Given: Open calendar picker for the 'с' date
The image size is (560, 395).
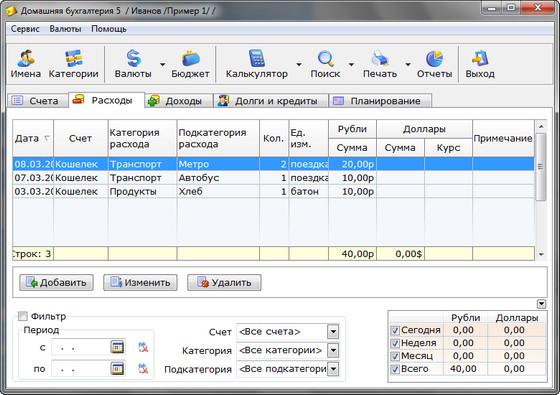Looking at the screenshot, I should pyautogui.click(x=117, y=347).
